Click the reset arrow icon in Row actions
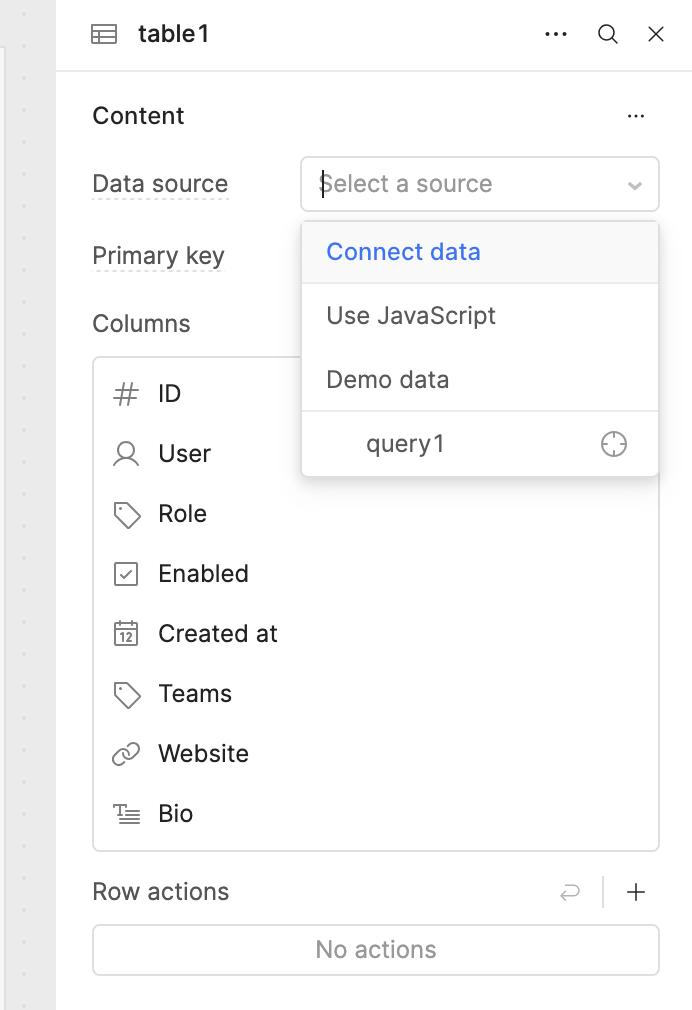The height and width of the screenshot is (1010, 692). click(x=570, y=891)
